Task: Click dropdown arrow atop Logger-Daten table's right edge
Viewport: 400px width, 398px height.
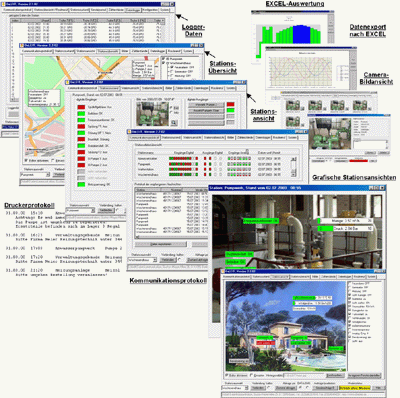Action: [x=163, y=21]
